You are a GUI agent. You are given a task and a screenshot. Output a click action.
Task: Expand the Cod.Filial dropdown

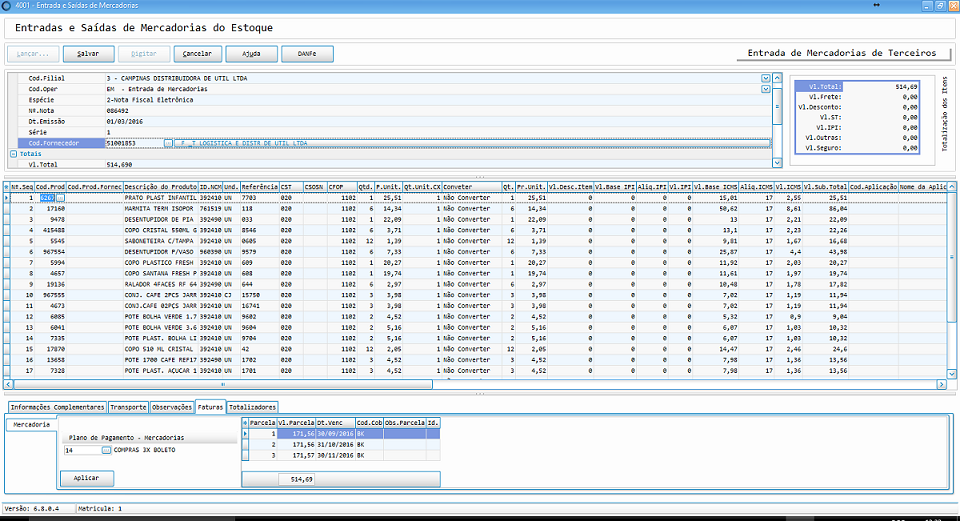click(x=765, y=78)
